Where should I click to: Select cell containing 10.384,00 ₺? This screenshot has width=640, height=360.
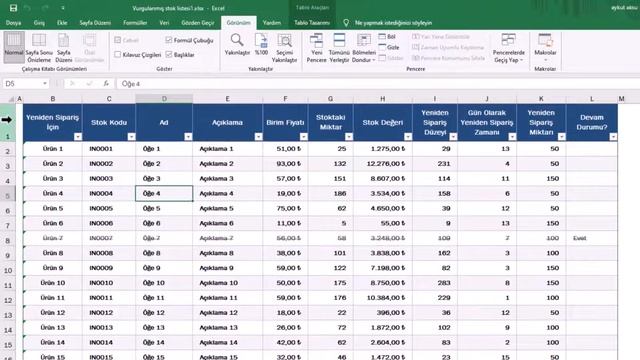click(x=382, y=298)
